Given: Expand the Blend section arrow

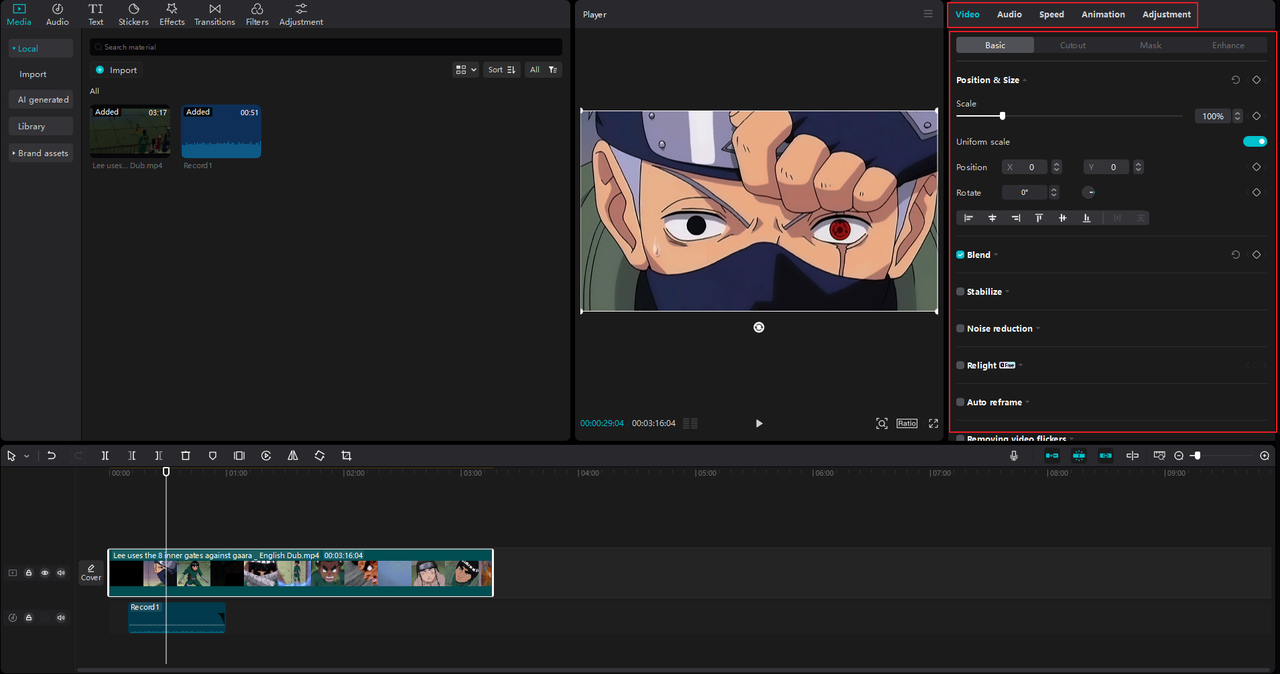Looking at the screenshot, I should (996, 255).
